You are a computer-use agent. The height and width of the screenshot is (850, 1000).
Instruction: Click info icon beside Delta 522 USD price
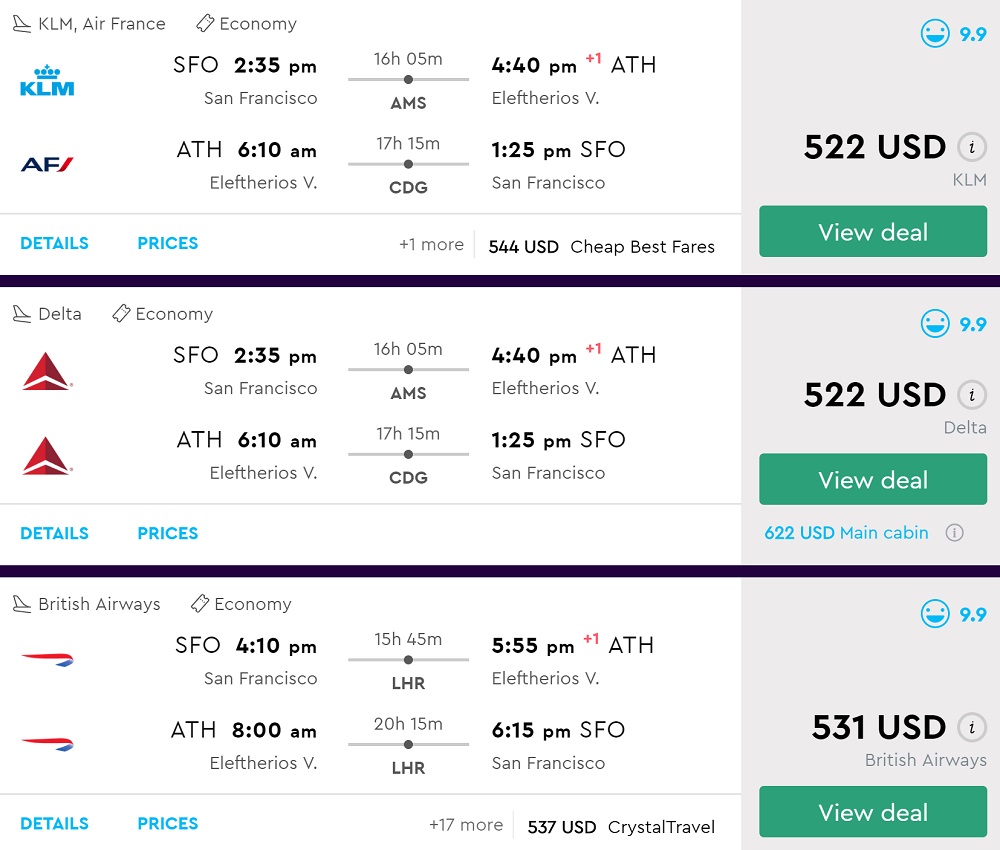tap(970, 394)
